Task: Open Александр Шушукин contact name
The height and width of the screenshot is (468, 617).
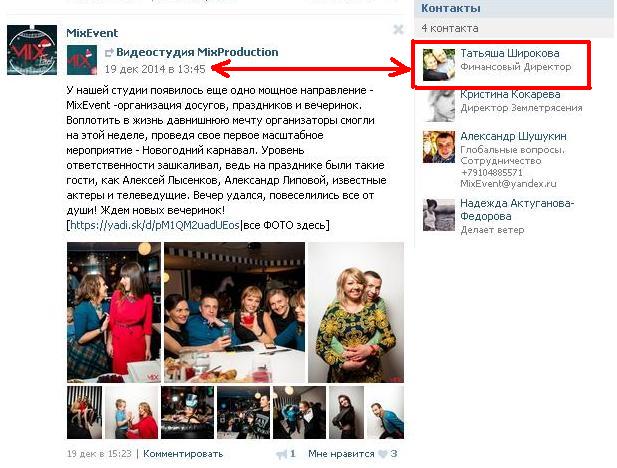Action: click(514, 136)
